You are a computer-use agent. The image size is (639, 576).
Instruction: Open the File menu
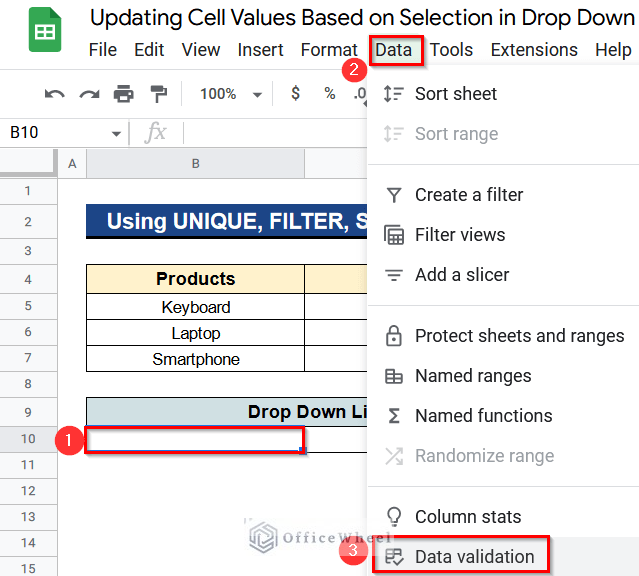[103, 50]
